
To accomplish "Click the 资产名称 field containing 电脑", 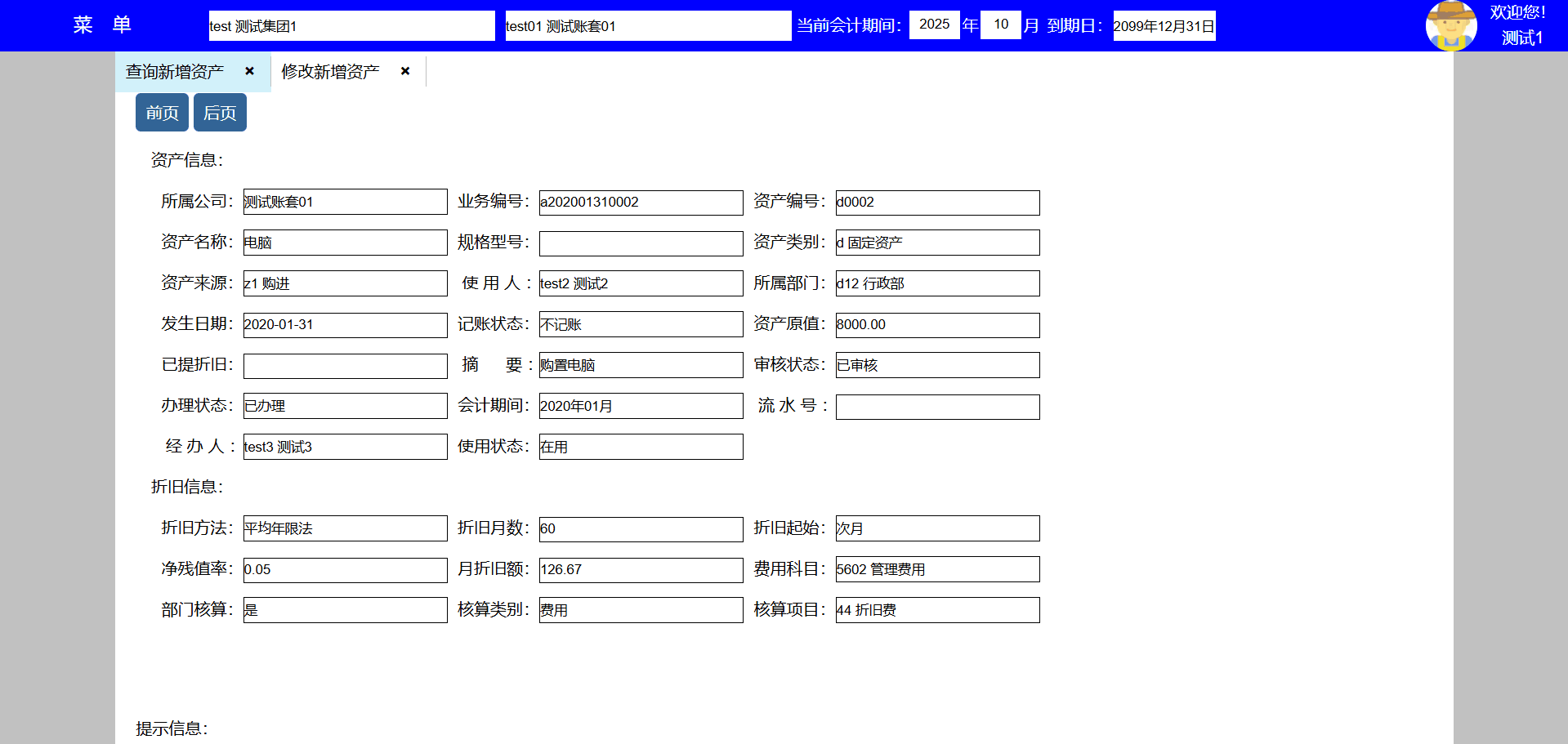I will (345, 243).
